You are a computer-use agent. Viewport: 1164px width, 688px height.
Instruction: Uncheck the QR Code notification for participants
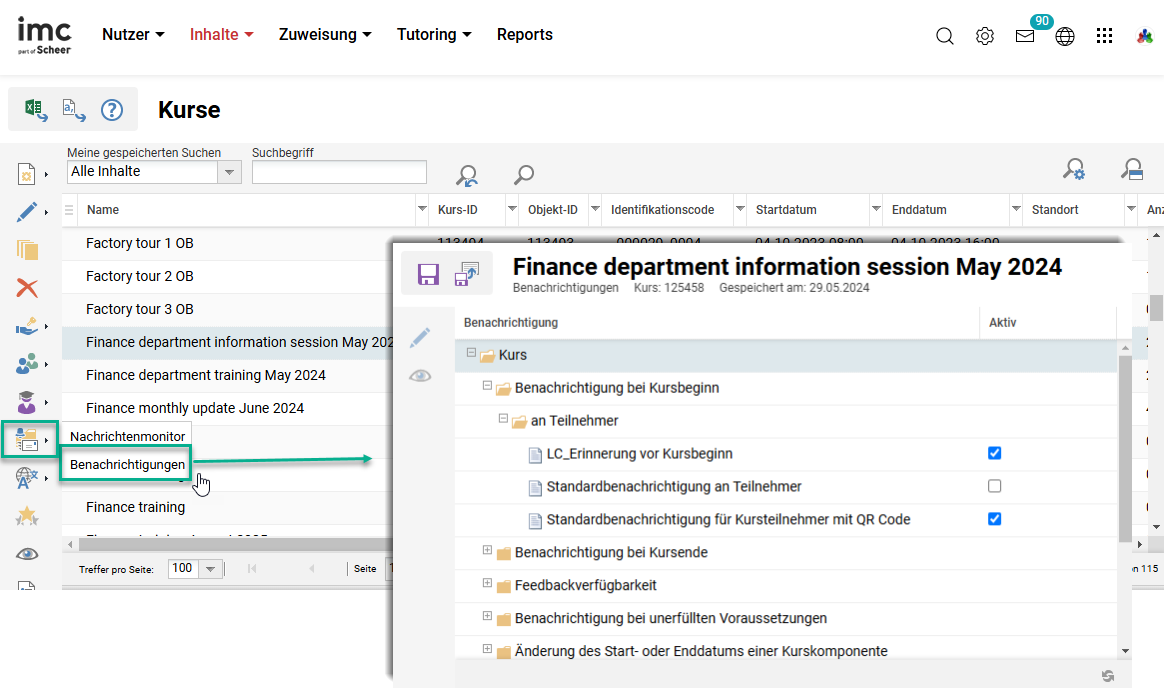tap(994, 519)
